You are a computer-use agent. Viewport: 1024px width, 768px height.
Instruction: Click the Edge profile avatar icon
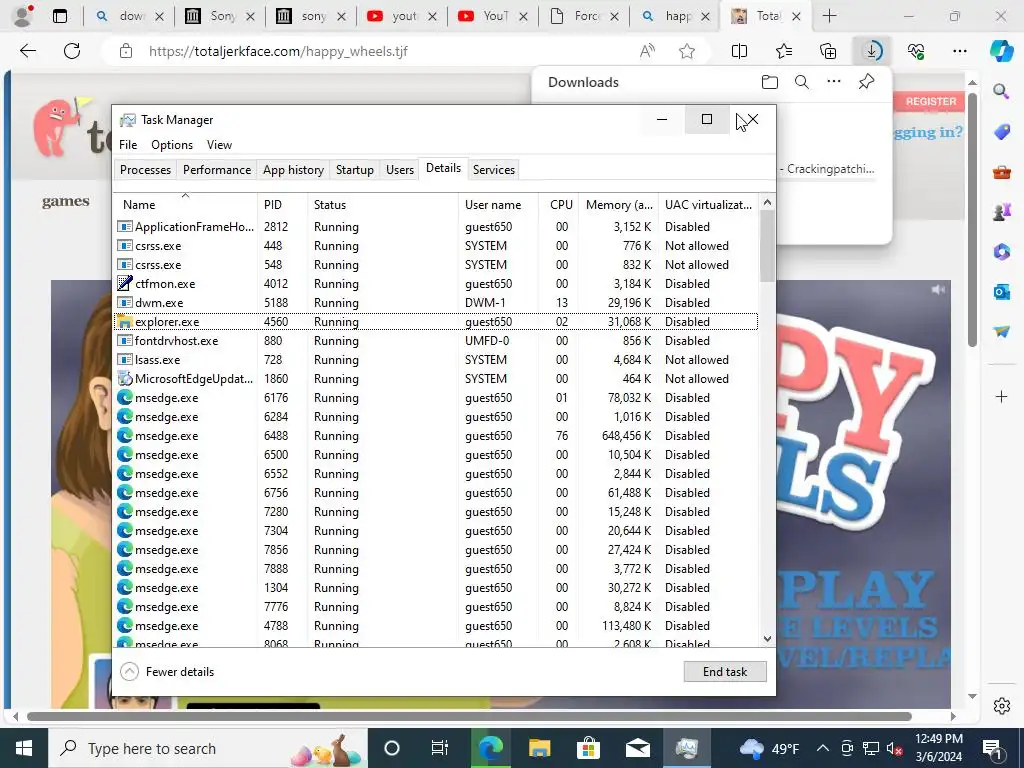pos(22,16)
